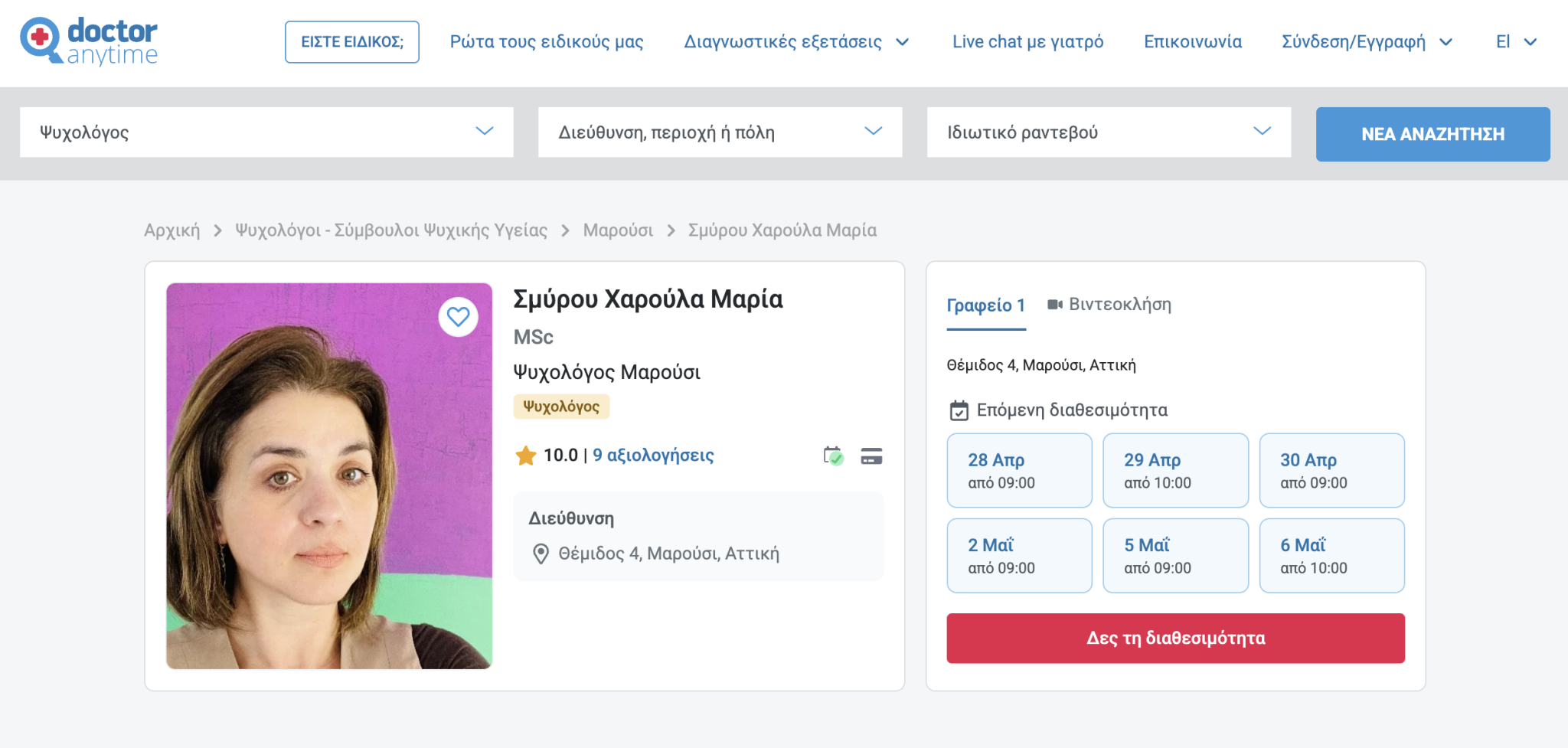Expand the Διαγνωστικές εξετάσεις menu
Viewport: 1568px width, 748px height.
coord(796,42)
